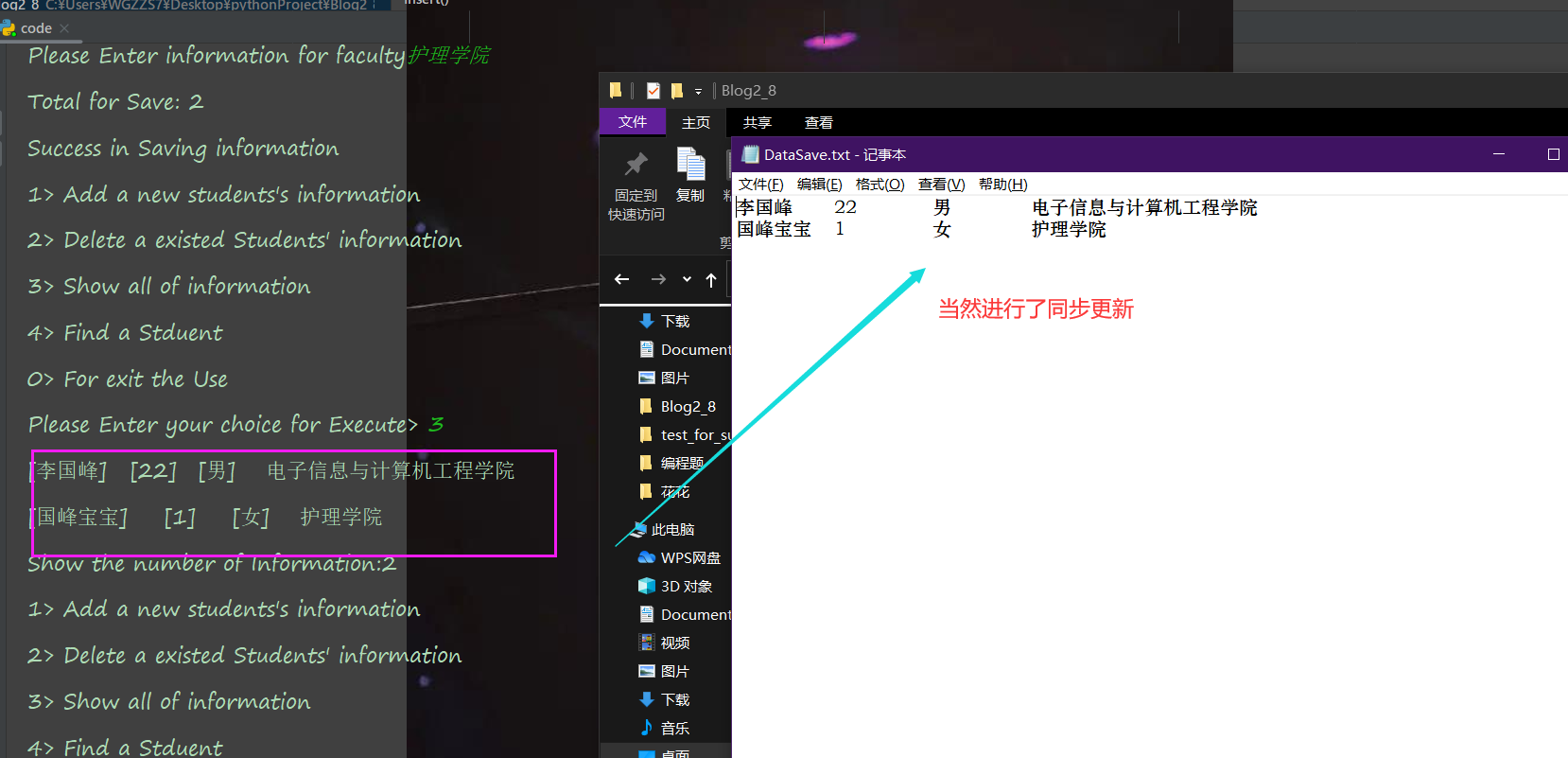Viewport: 1568px width, 758px height.
Task: Open Documents listed just below 3D 对象
Action: click(685, 614)
